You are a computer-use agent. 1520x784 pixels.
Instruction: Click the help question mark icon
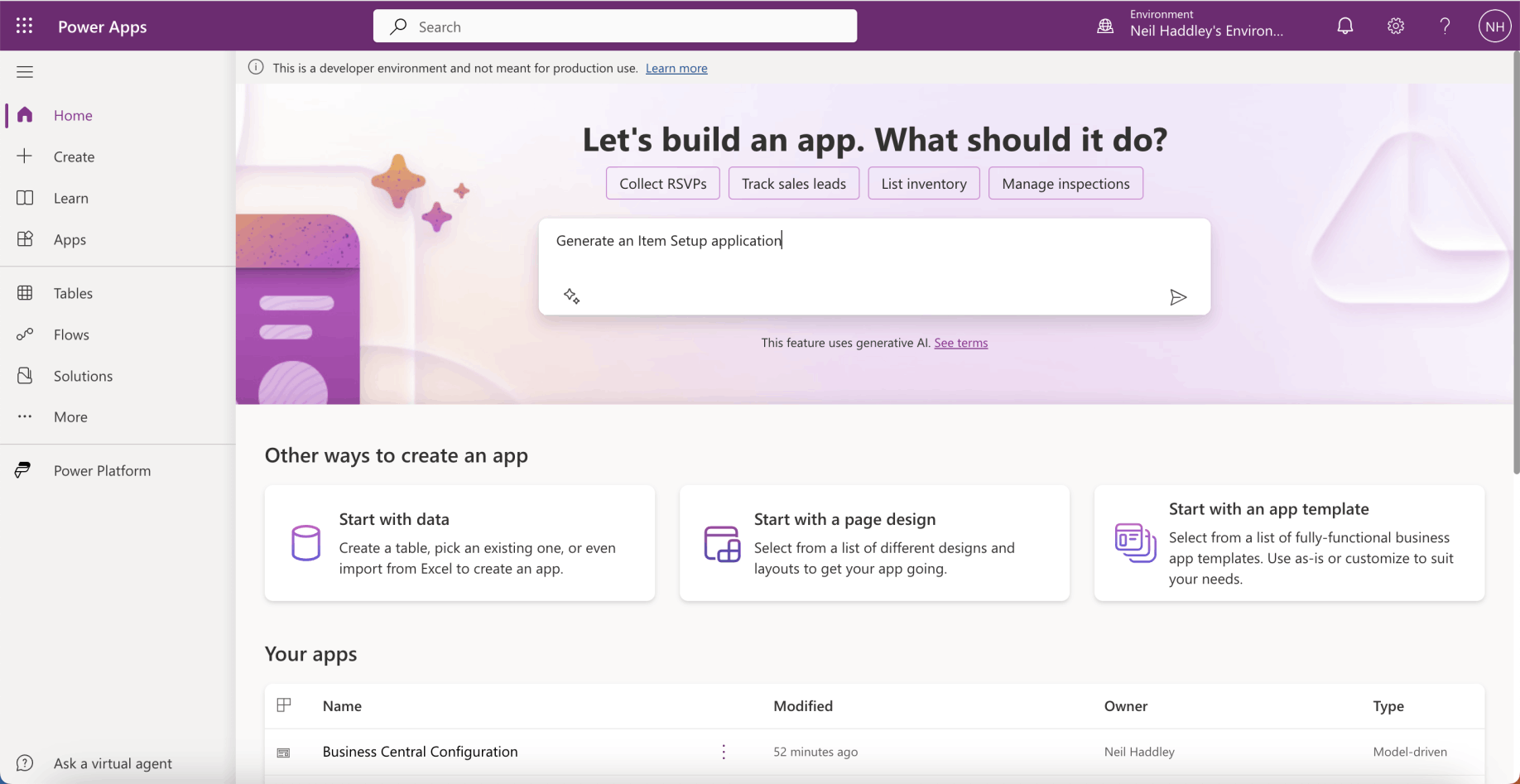coord(1445,26)
